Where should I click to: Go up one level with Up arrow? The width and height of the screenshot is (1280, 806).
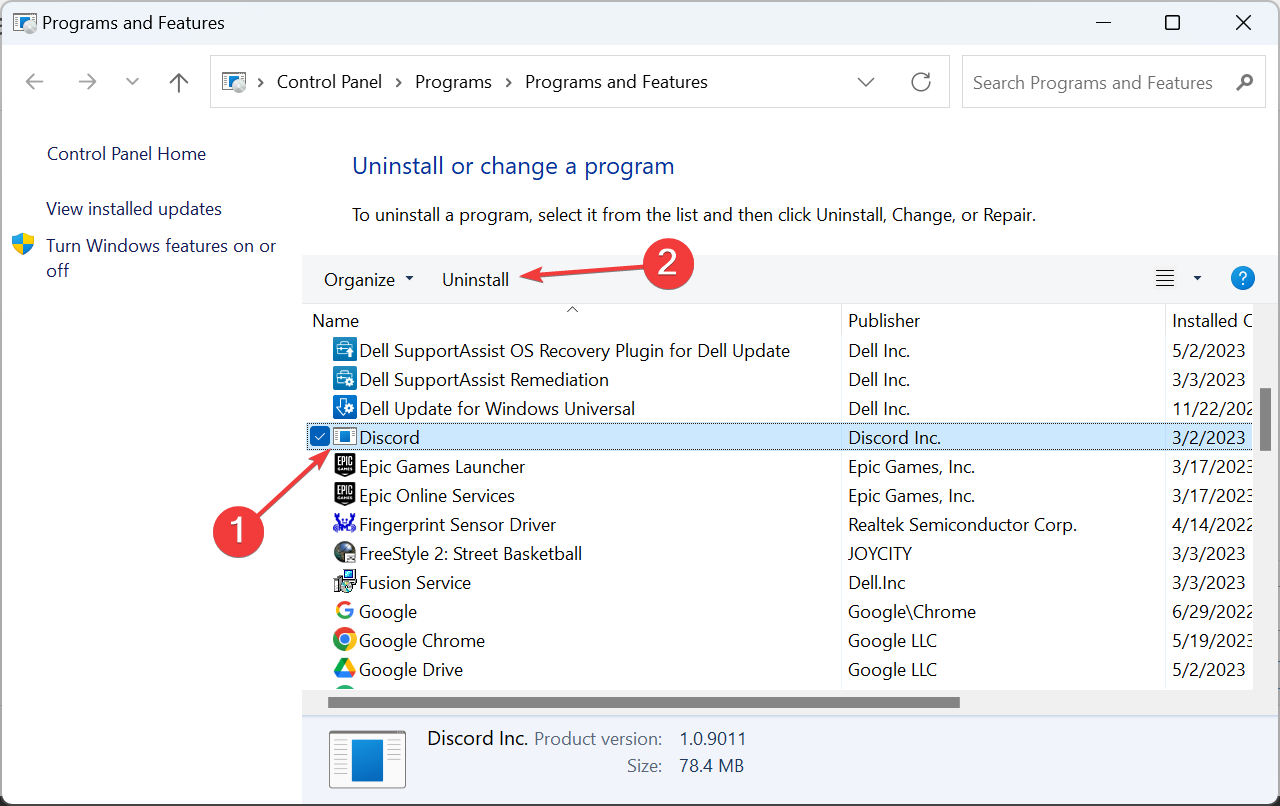[179, 82]
